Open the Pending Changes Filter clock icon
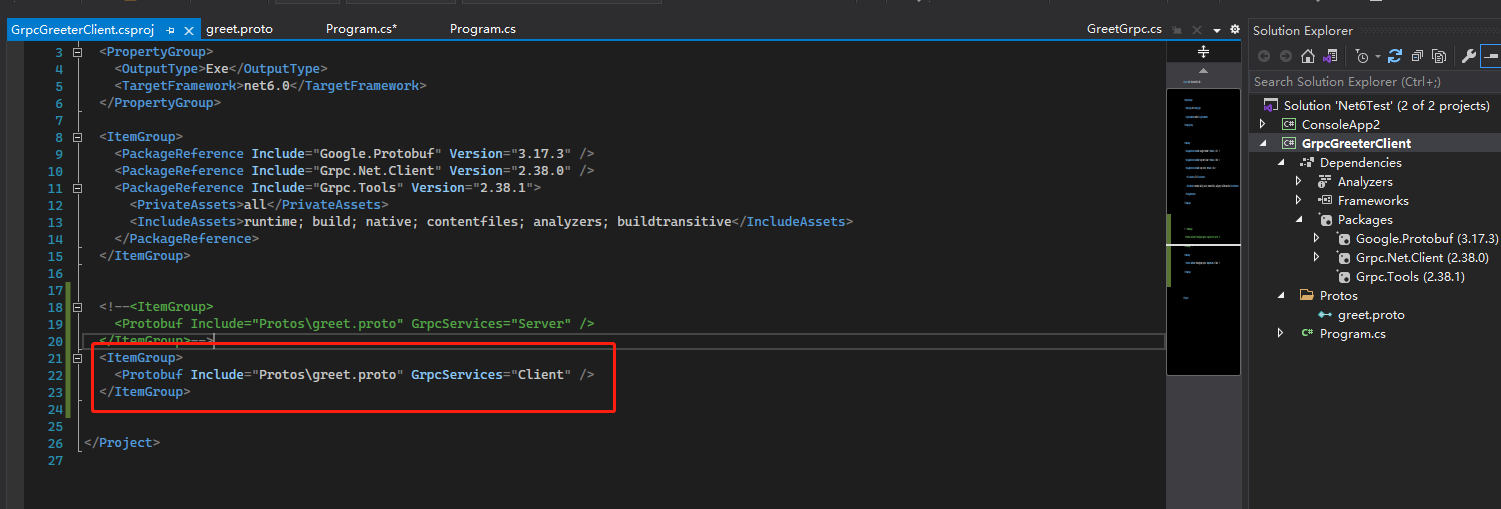This screenshot has height=509, width=1501. [1362, 56]
